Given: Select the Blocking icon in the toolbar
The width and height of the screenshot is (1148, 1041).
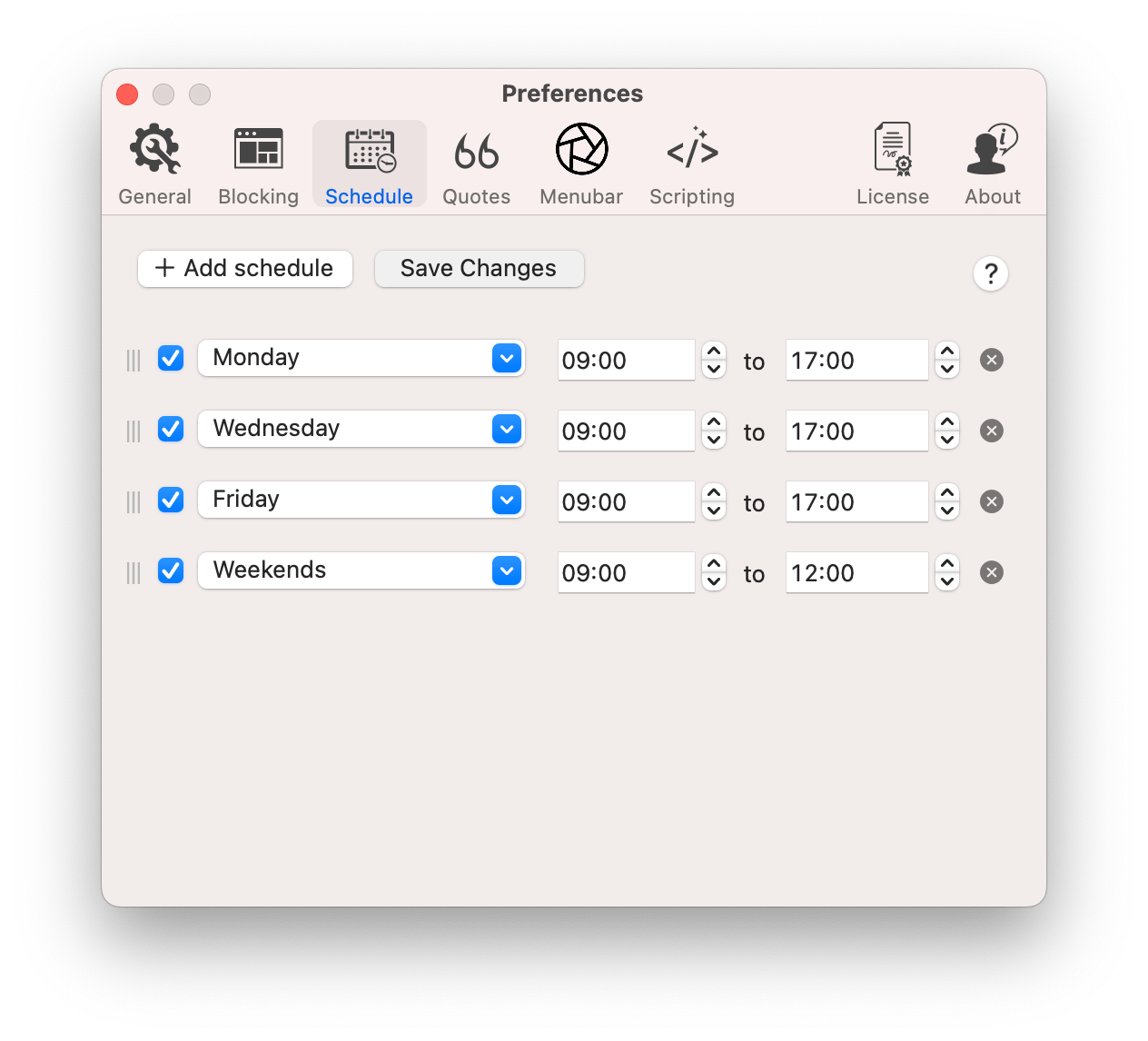Looking at the screenshot, I should click(x=257, y=148).
